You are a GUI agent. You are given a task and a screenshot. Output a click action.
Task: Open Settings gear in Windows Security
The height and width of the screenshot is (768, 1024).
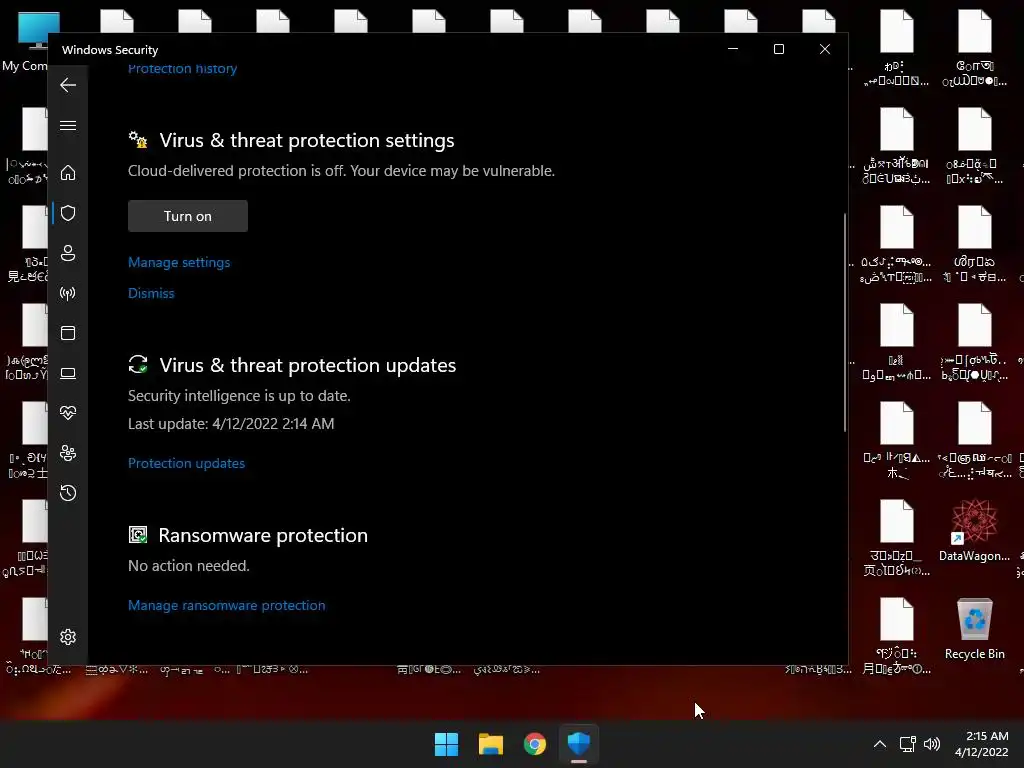pos(68,637)
